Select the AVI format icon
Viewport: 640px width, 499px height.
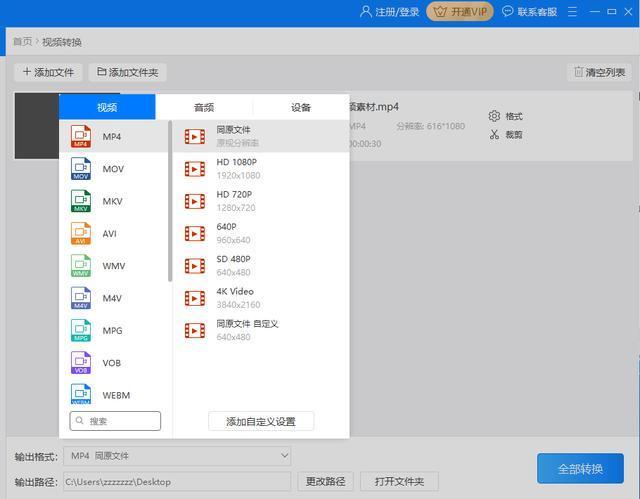click(81, 233)
